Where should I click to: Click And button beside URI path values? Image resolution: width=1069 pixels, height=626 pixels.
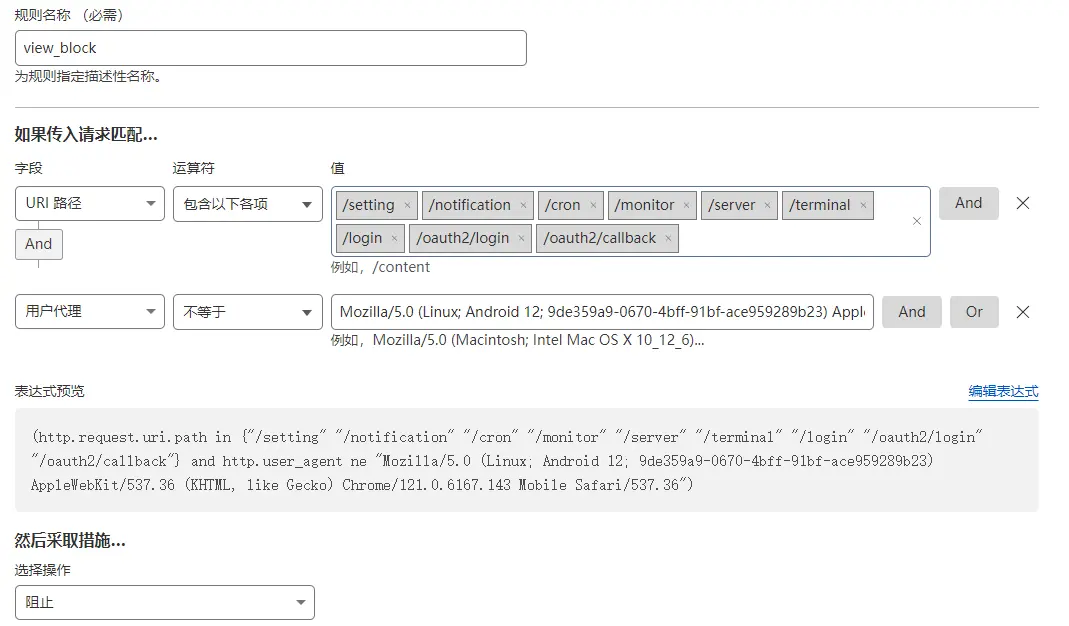969,203
